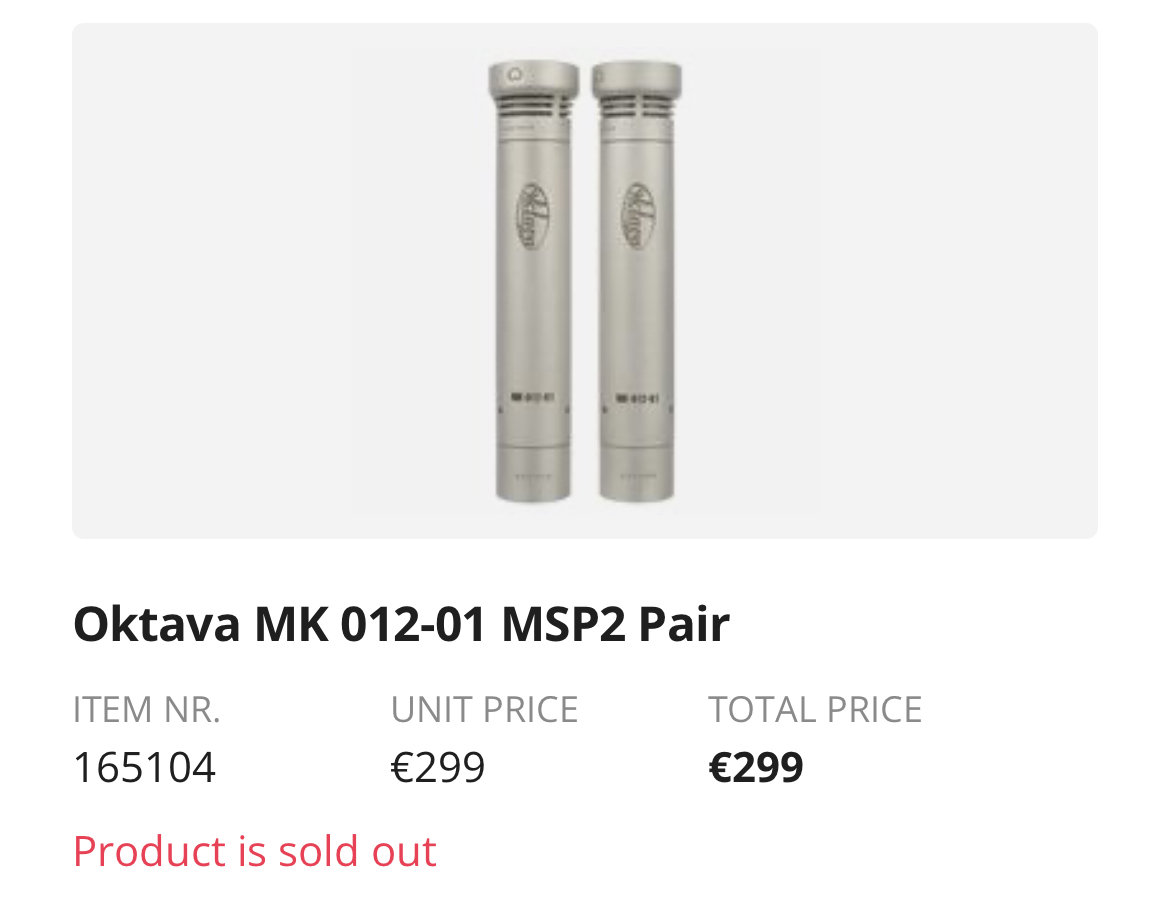Click the circular emblem atop left microphone

[x=515, y=75]
